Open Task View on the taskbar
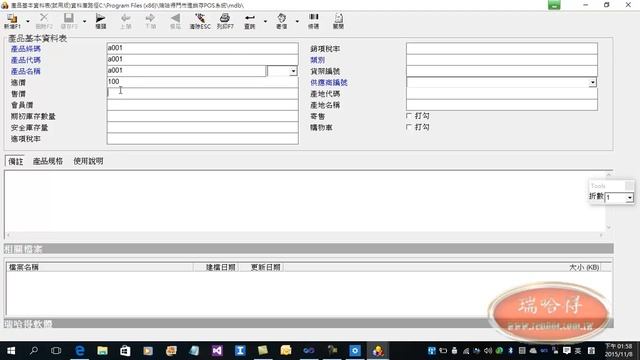640x360 pixels. tap(56, 351)
